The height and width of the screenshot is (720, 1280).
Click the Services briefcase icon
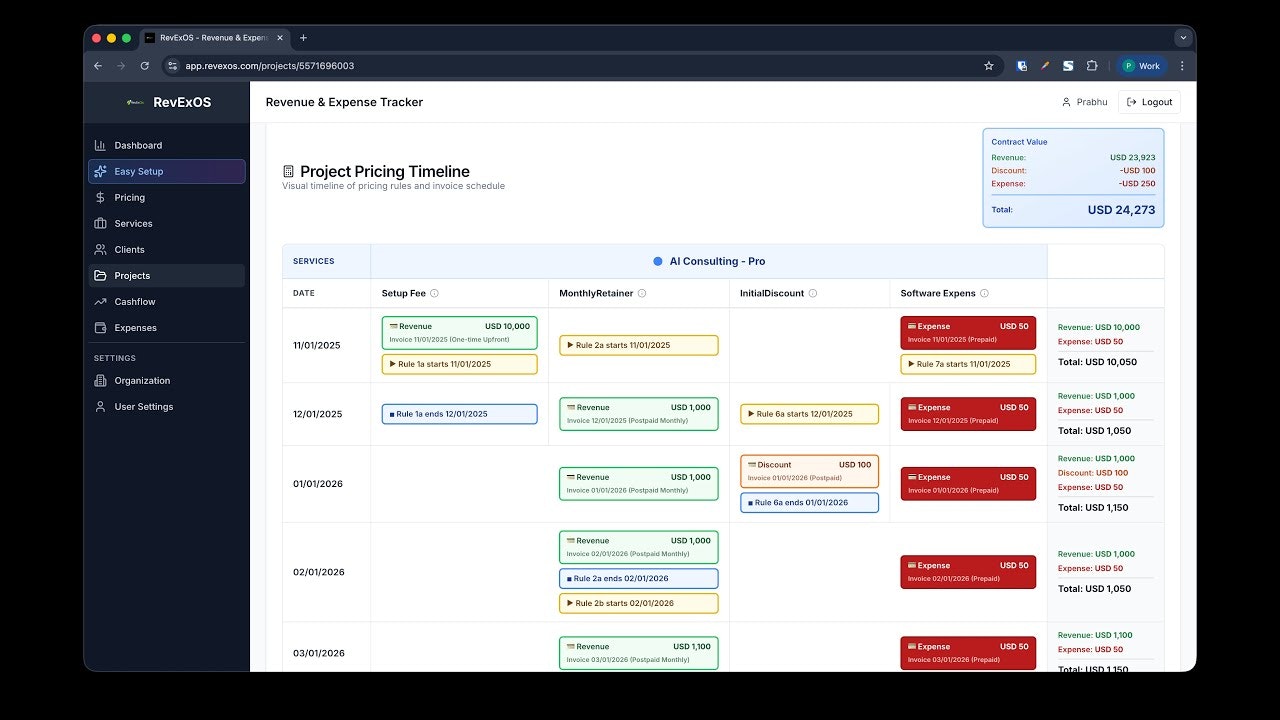coord(100,223)
